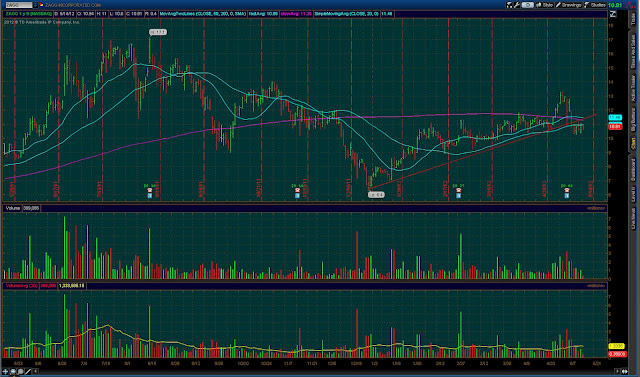Select the line drawing tool
Screen dimensions: 640x377
(28, 372)
